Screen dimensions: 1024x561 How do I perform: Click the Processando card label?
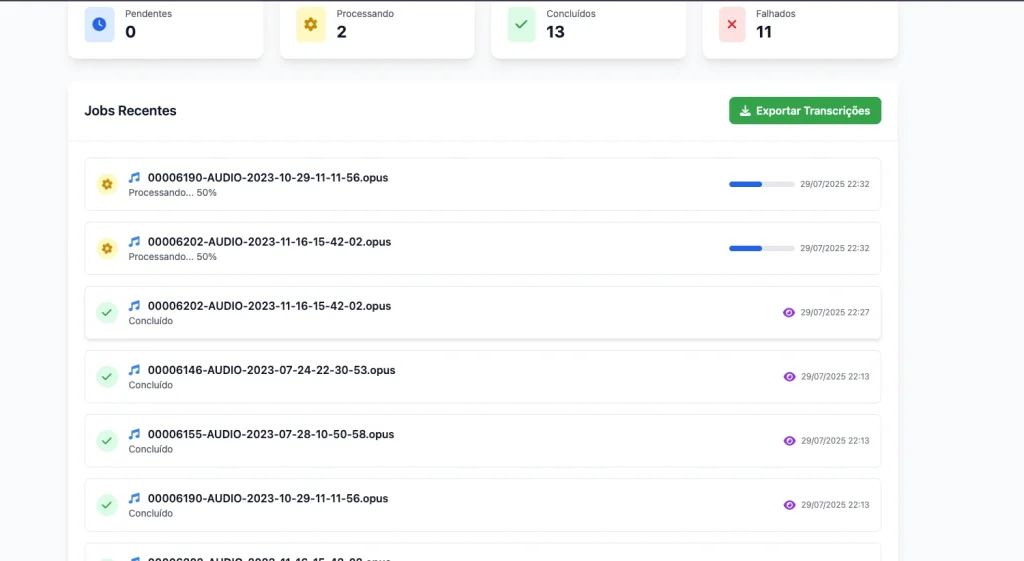click(x=365, y=14)
